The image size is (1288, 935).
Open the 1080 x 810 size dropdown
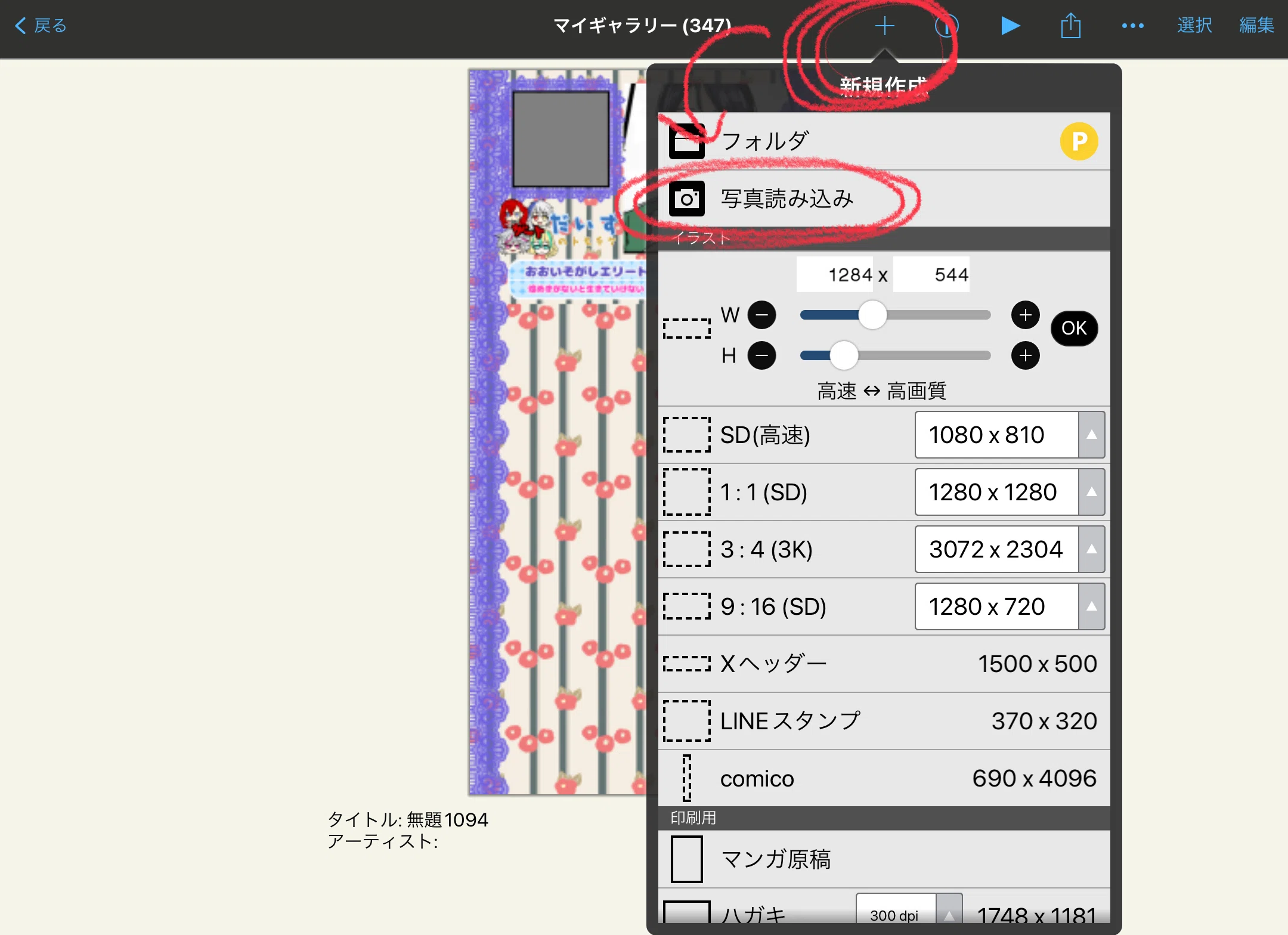pyautogui.click(x=1010, y=435)
